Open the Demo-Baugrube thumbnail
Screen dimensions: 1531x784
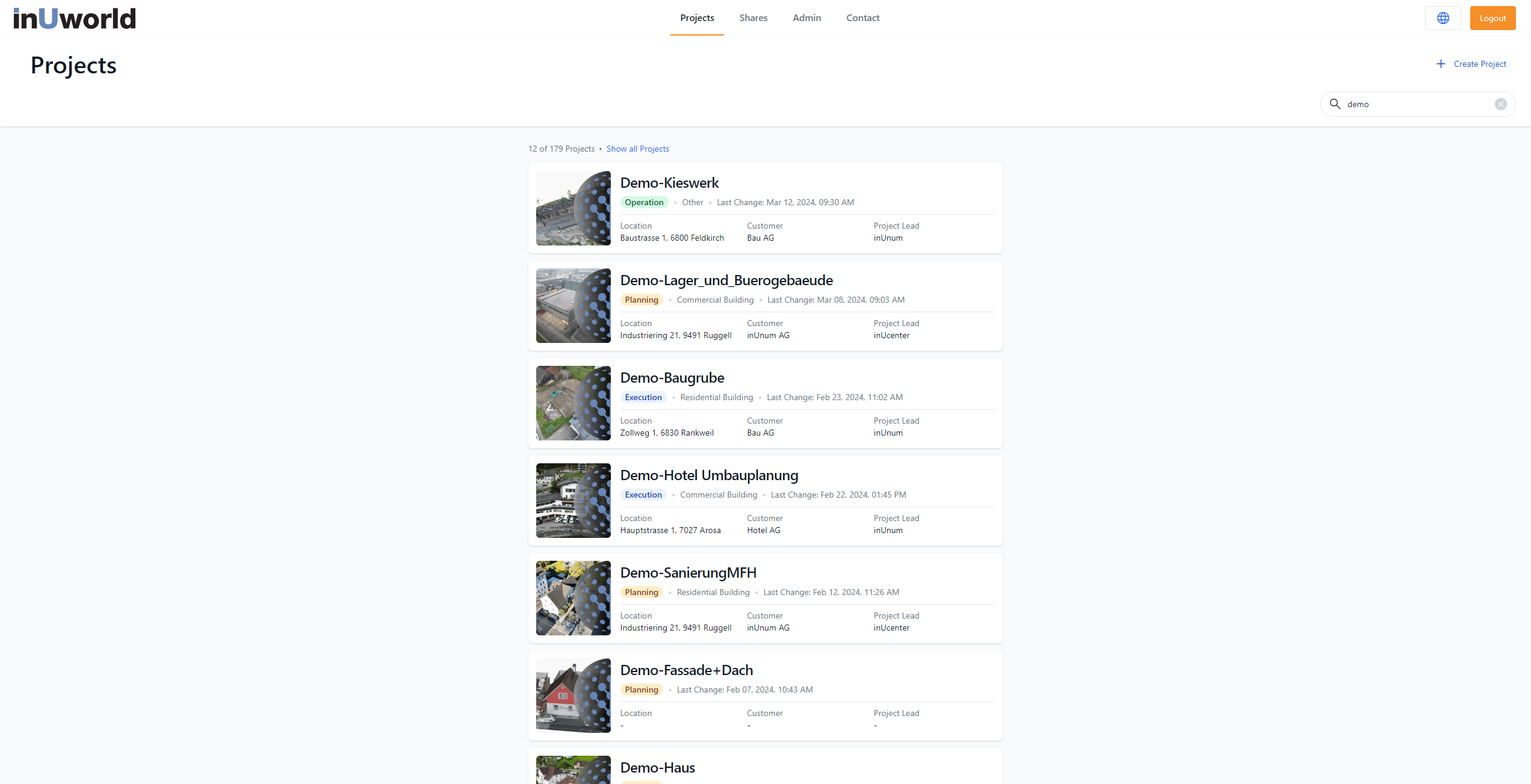573,403
